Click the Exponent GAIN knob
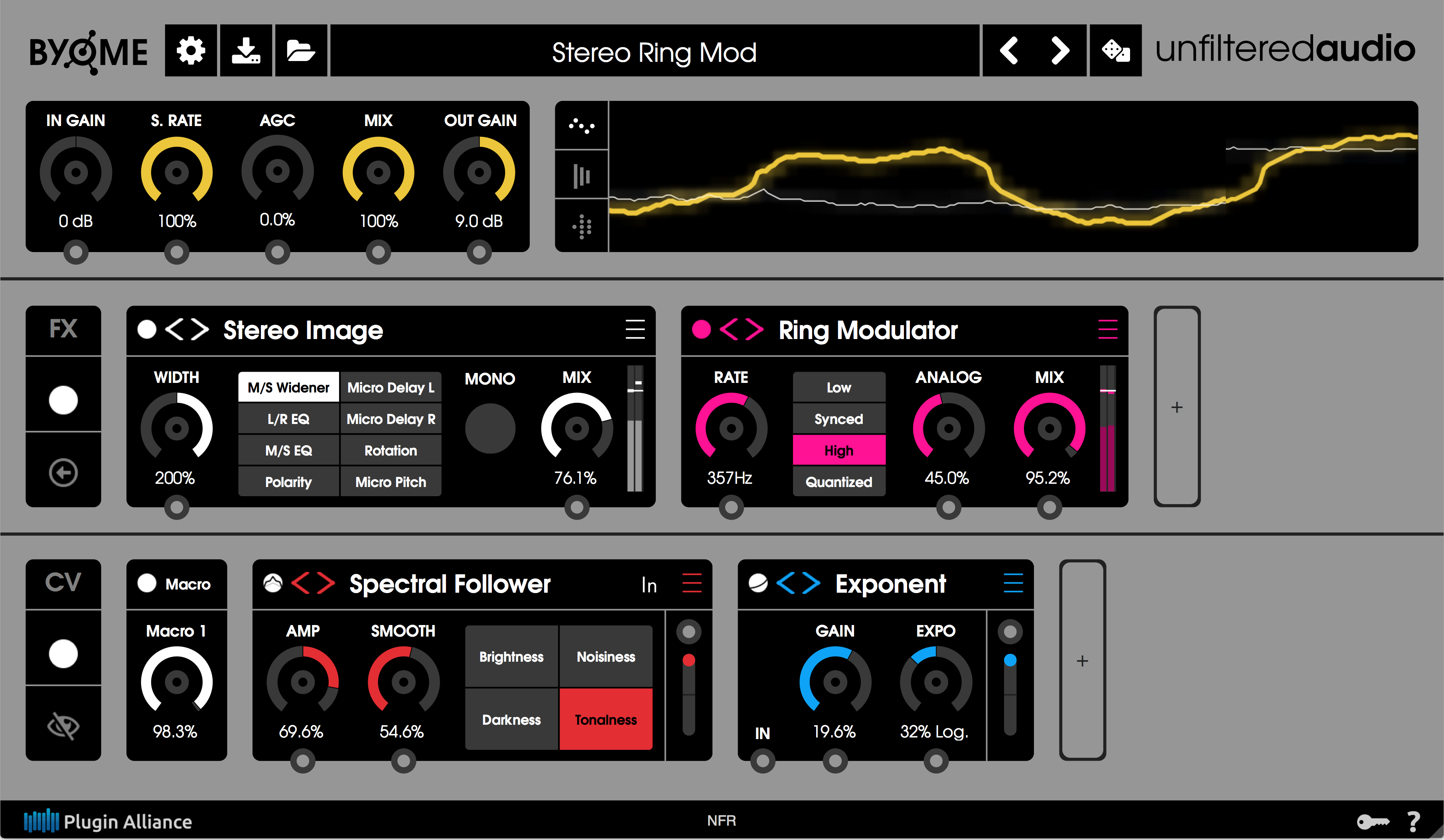 (835, 682)
